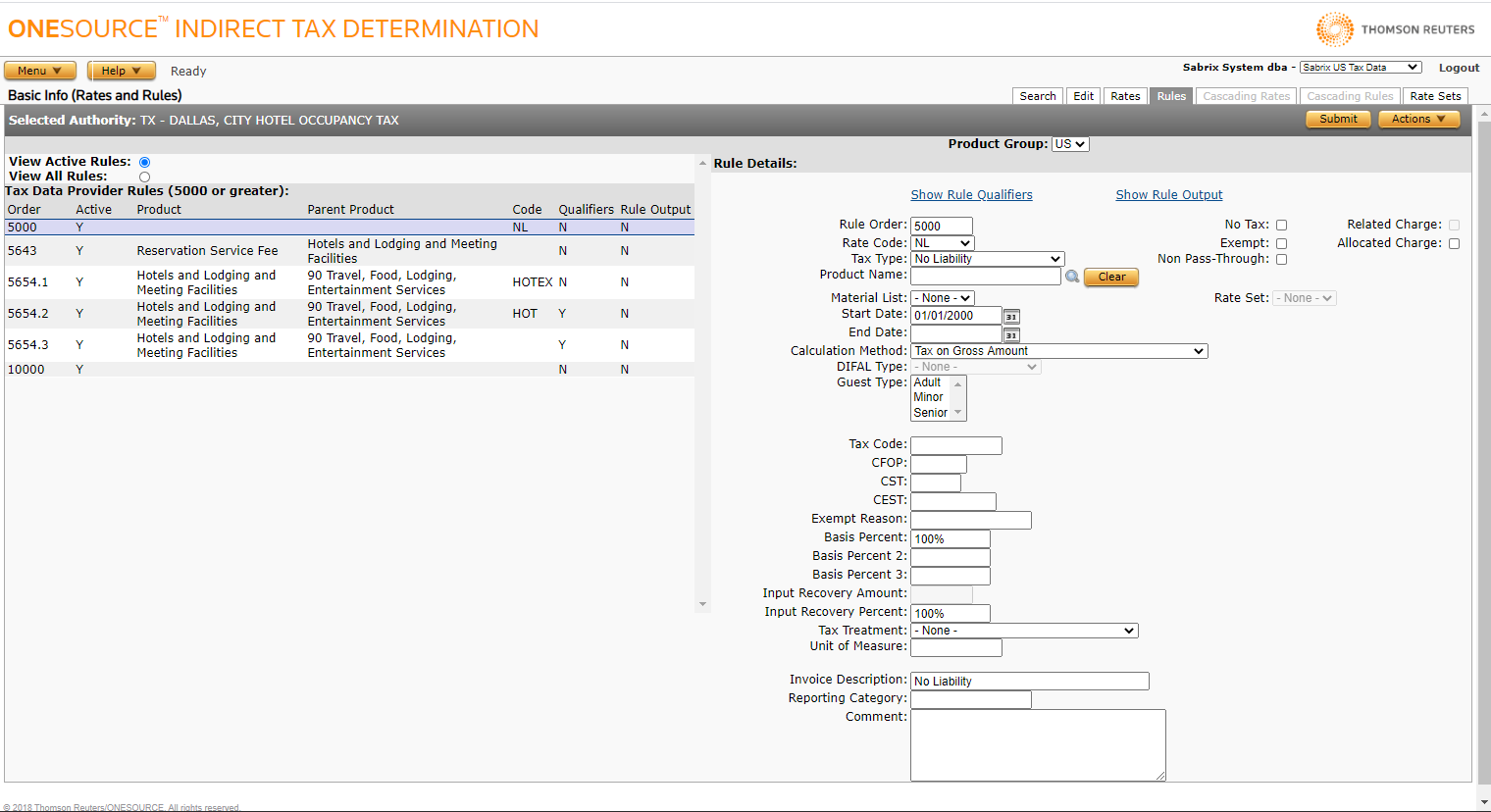
Task: Tick the Allocated Charge checkbox
Action: coord(1454,243)
